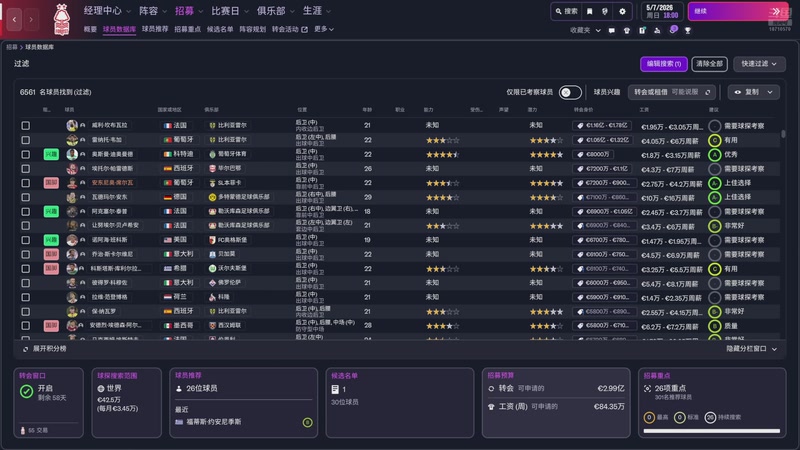Switch to the 招募重点 tab
The height and width of the screenshot is (450, 800).
(187, 29)
